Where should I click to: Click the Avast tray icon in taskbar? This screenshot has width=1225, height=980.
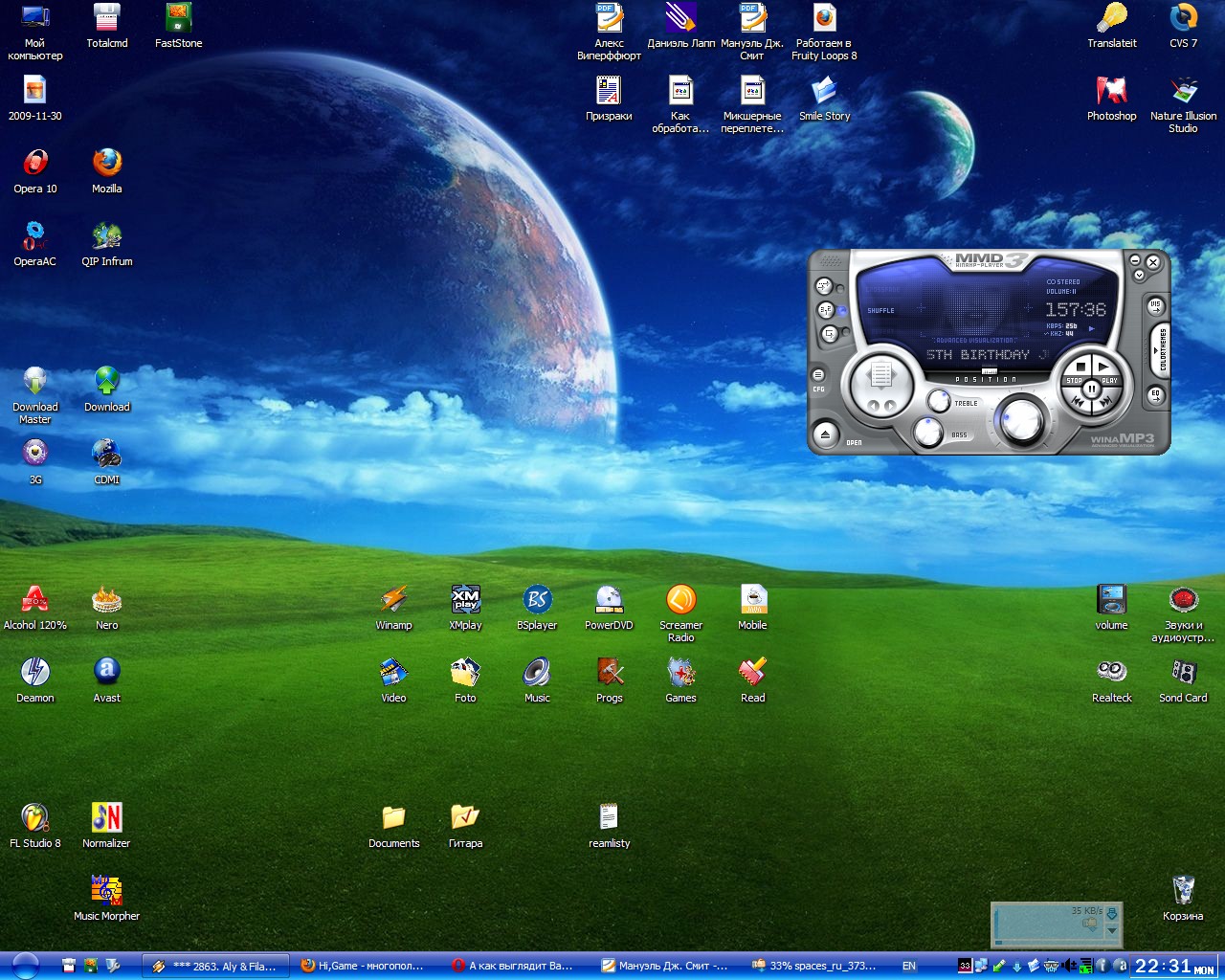click(x=1120, y=966)
